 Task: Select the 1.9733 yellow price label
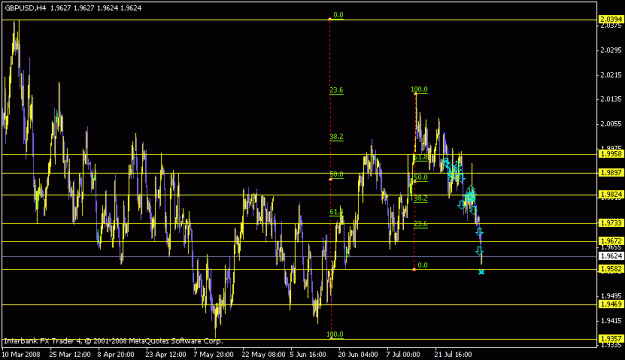click(611, 223)
